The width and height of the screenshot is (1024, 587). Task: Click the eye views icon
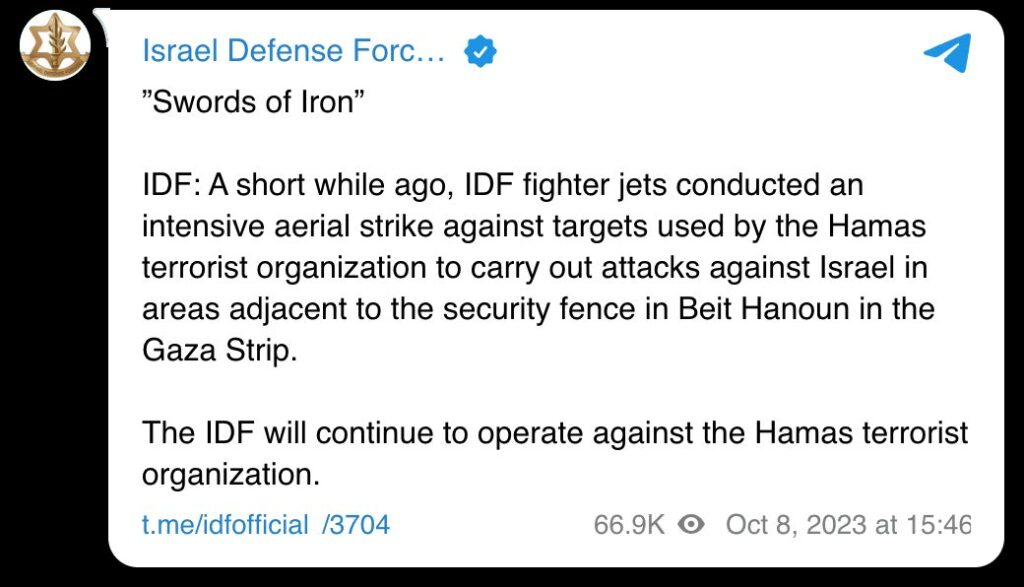(691, 524)
